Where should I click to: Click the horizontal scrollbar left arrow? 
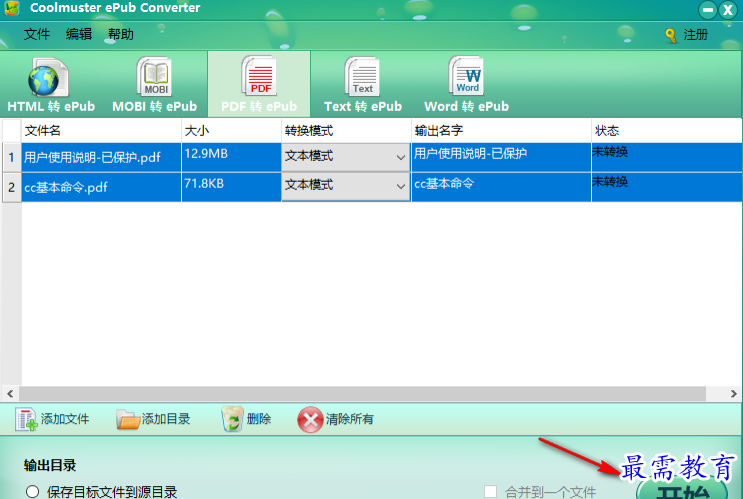[10, 393]
